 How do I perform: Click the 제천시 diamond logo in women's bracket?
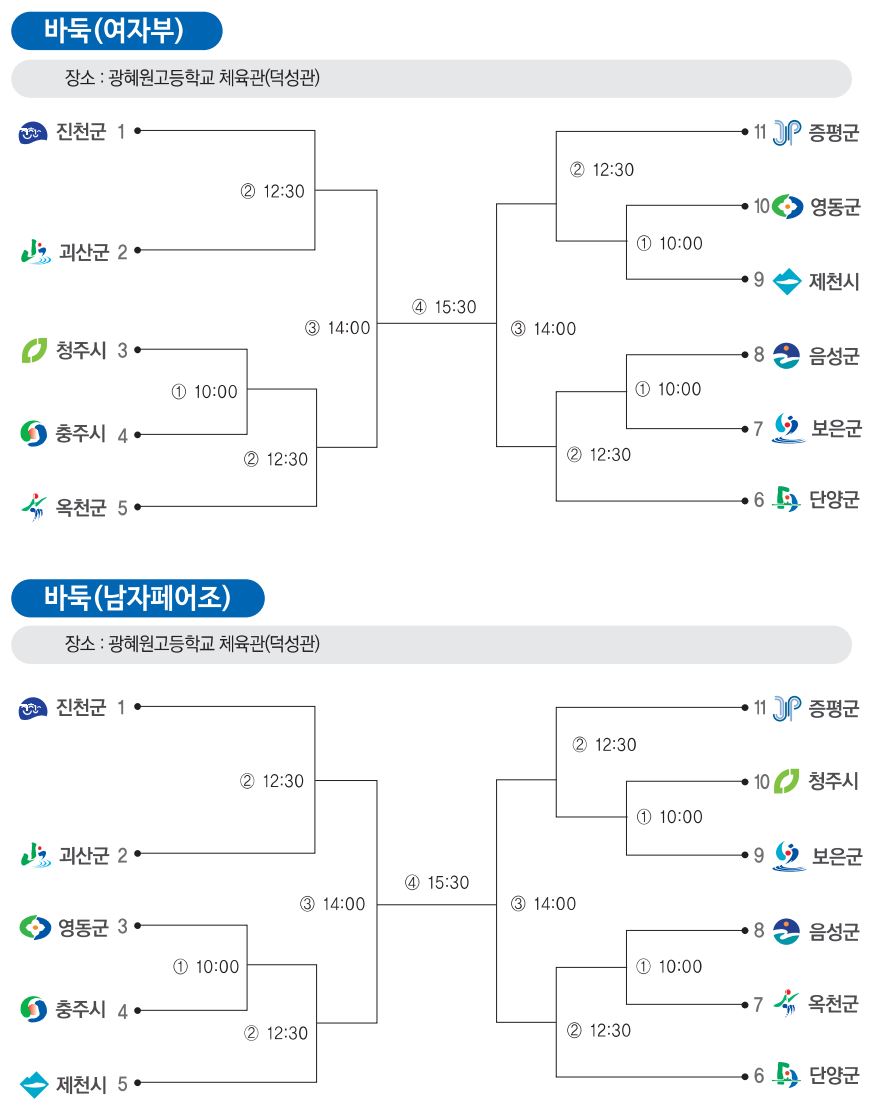(x=786, y=282)
